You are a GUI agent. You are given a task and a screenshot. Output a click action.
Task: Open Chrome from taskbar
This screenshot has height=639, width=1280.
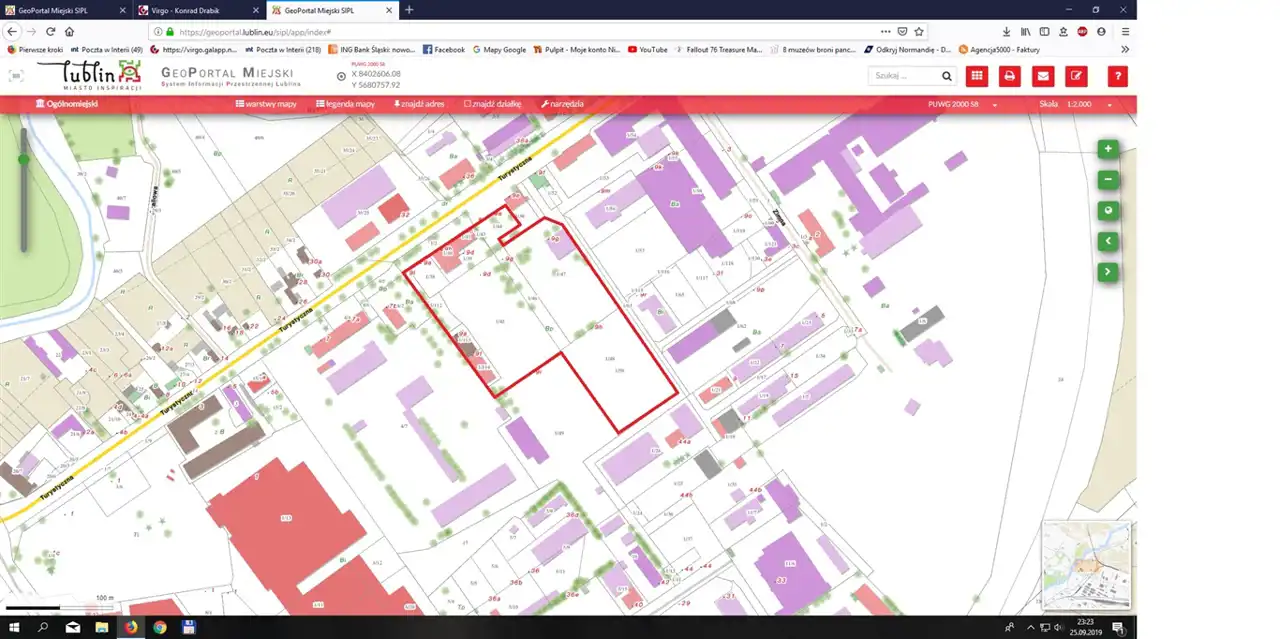(160, 627)
